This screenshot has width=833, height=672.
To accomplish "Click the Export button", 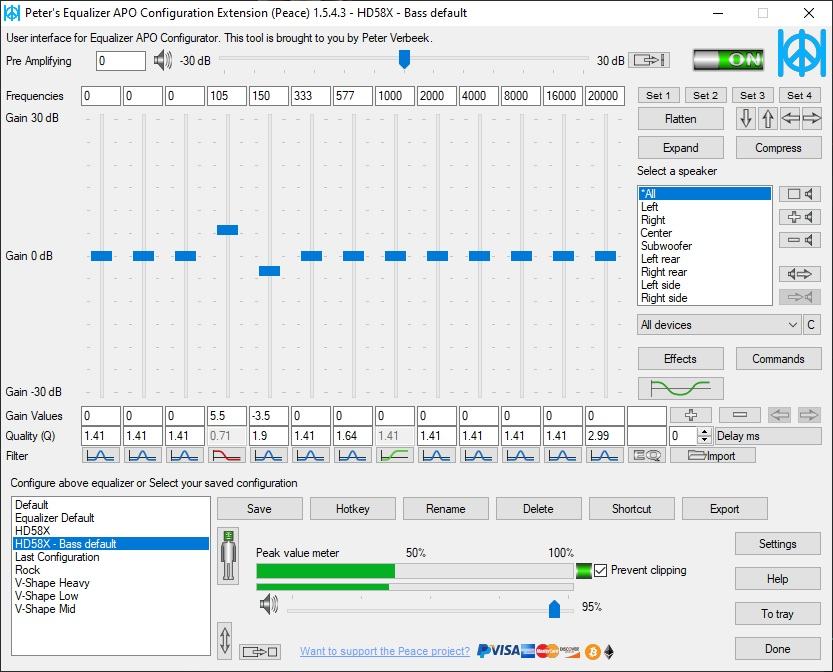I will [725, 508].
